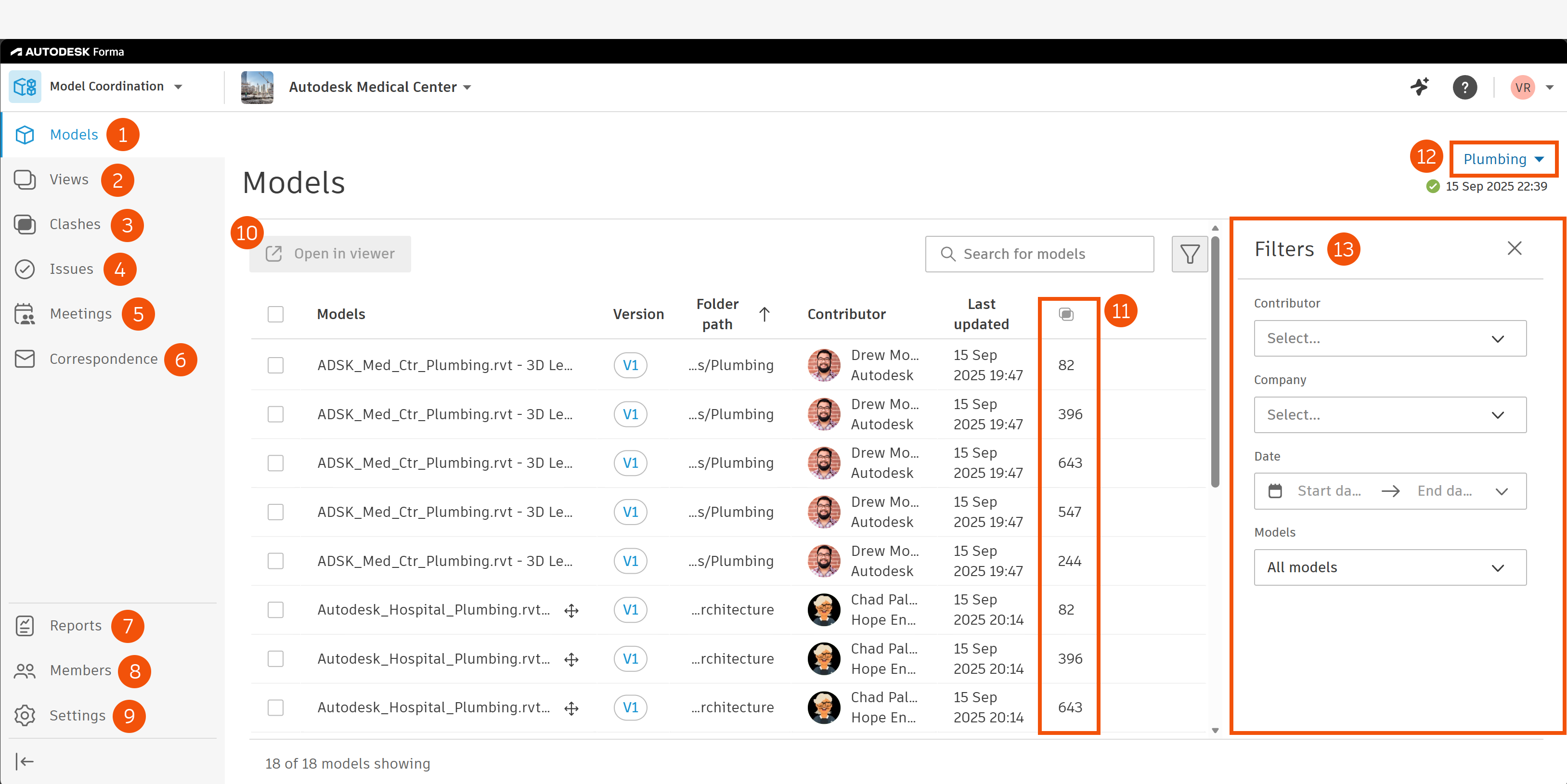
Task: Go to the Models sidebar item
Action: pyautogui.click(x=74, y=134)
